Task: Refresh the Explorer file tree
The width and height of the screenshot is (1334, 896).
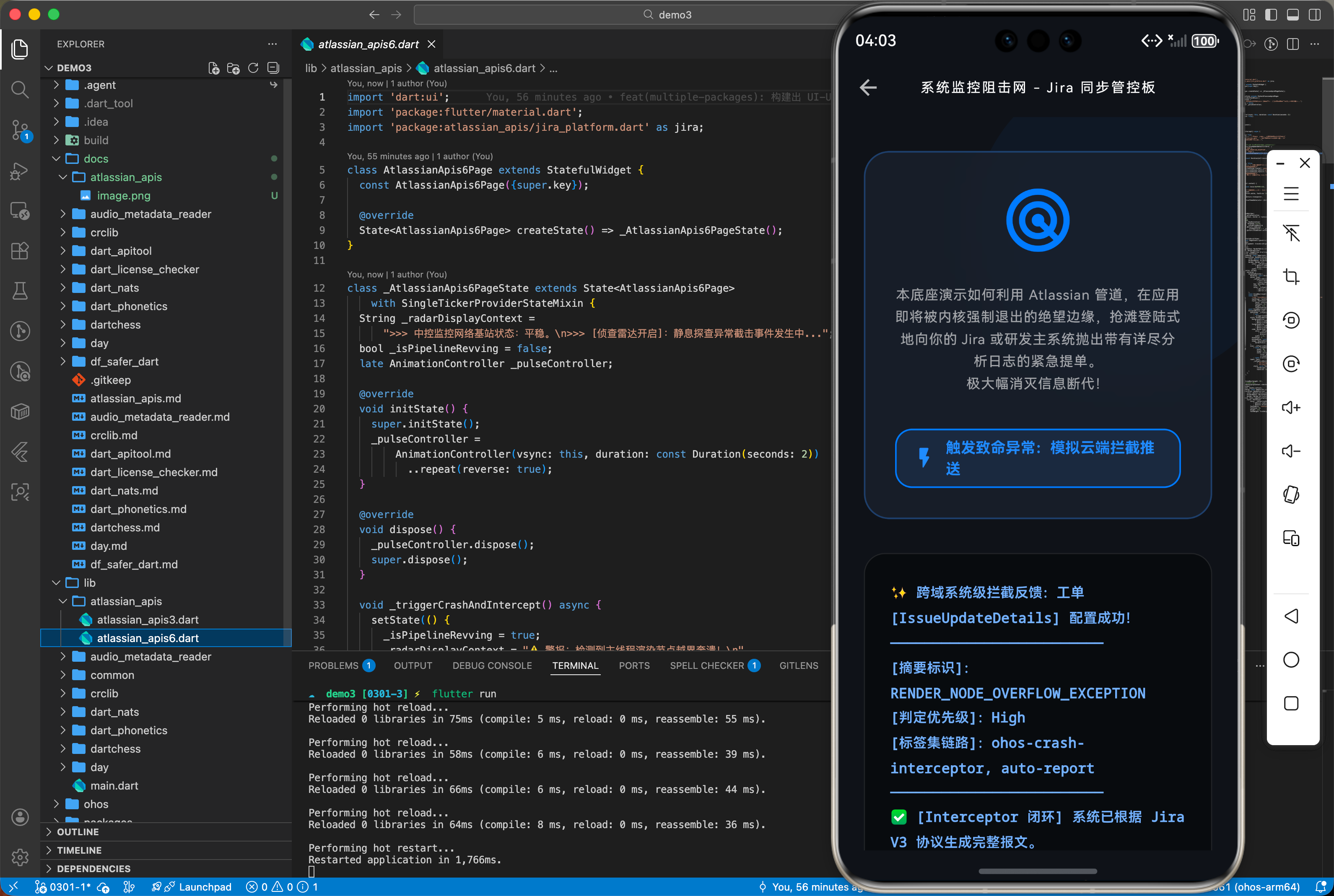Action: 253,68
